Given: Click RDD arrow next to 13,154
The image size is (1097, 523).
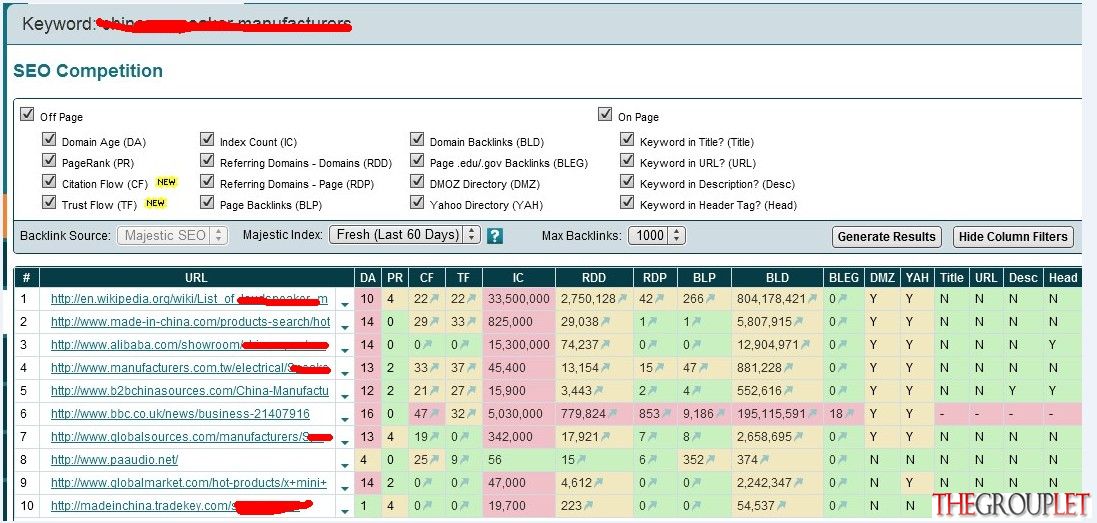Looking at the screenshot, I should pyautogui.click(x=604, y=368).
